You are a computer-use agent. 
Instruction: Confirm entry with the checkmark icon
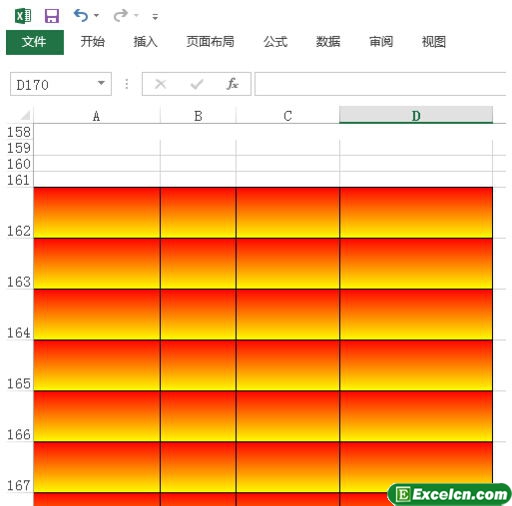tap(197, 84)
